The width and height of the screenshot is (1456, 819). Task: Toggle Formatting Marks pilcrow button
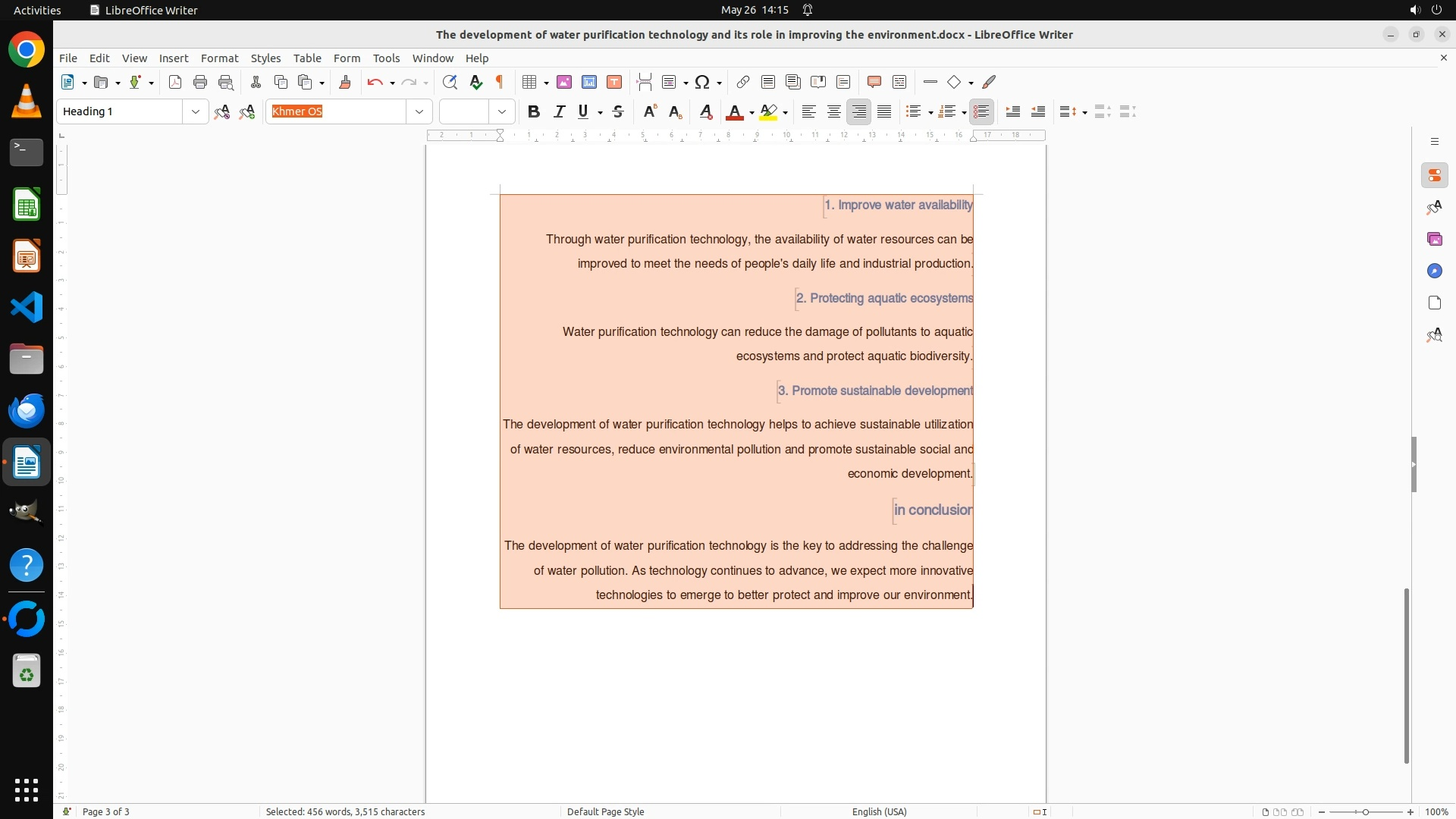[500, 82]
